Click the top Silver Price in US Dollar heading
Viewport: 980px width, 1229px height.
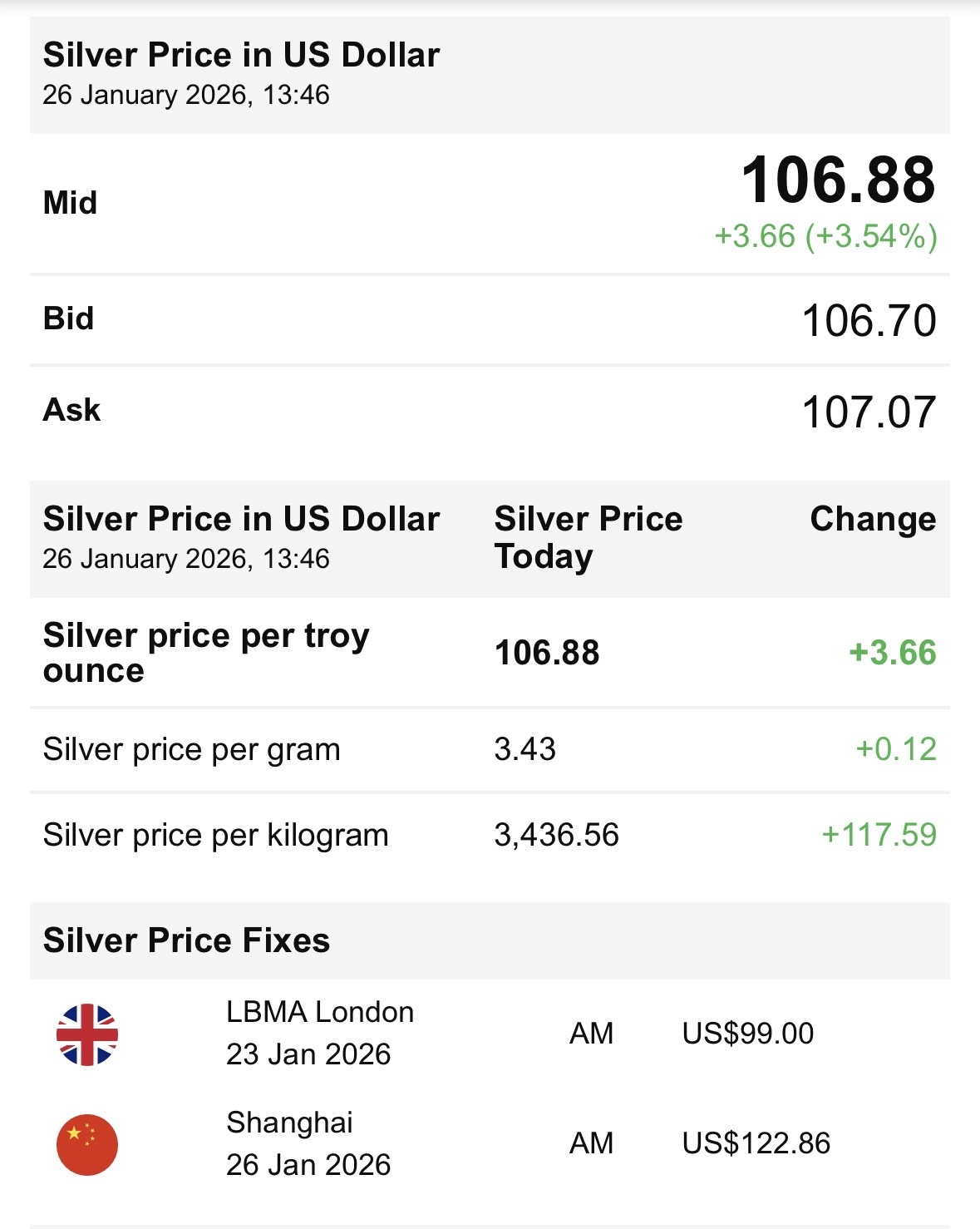[241, 55]
